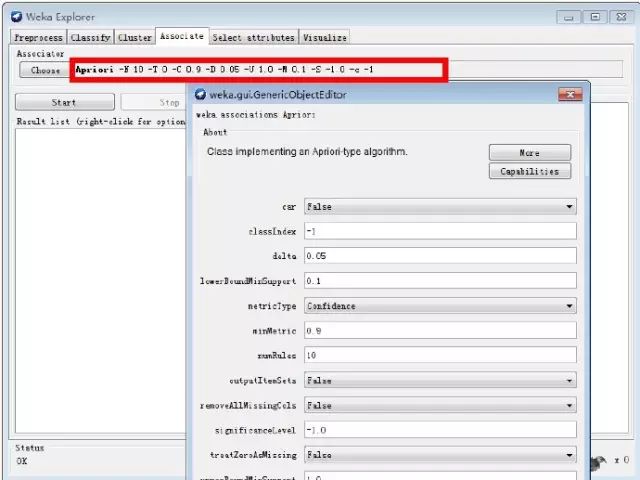
Task: Click the significanceLevel field
Action: tap(440, 430)
